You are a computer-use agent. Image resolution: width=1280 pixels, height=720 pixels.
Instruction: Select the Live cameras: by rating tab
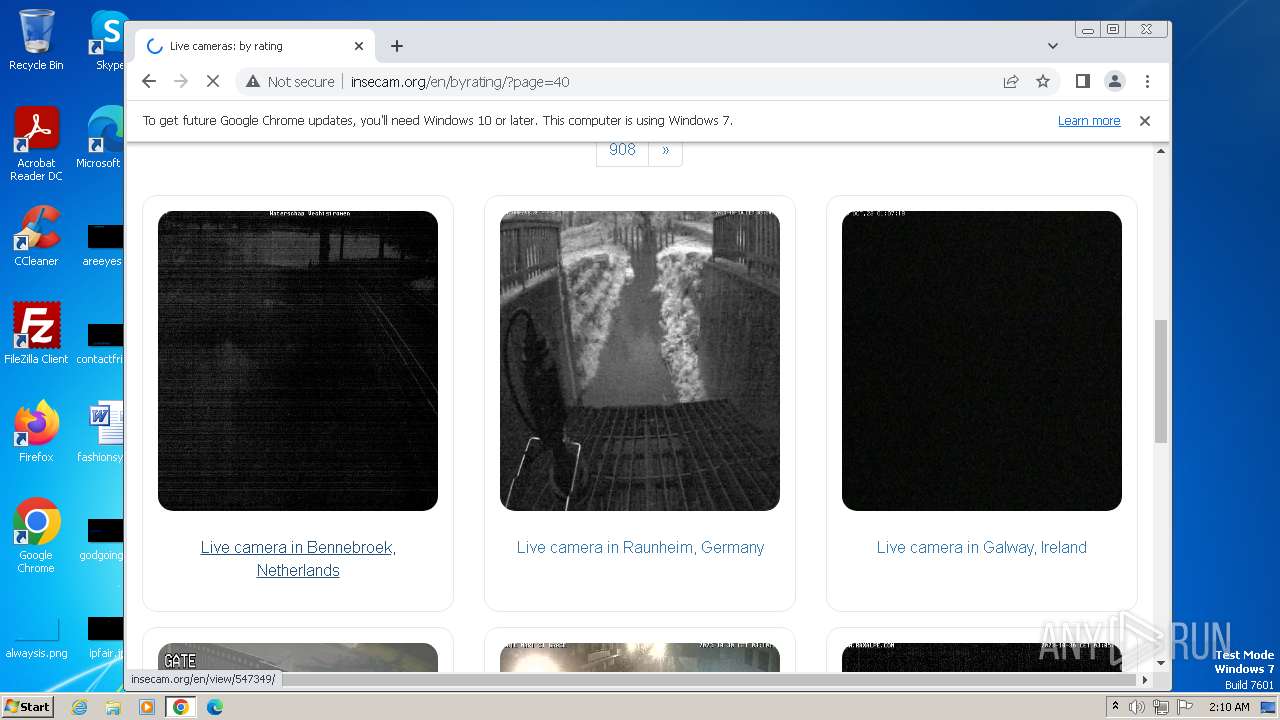click(255, 46)
